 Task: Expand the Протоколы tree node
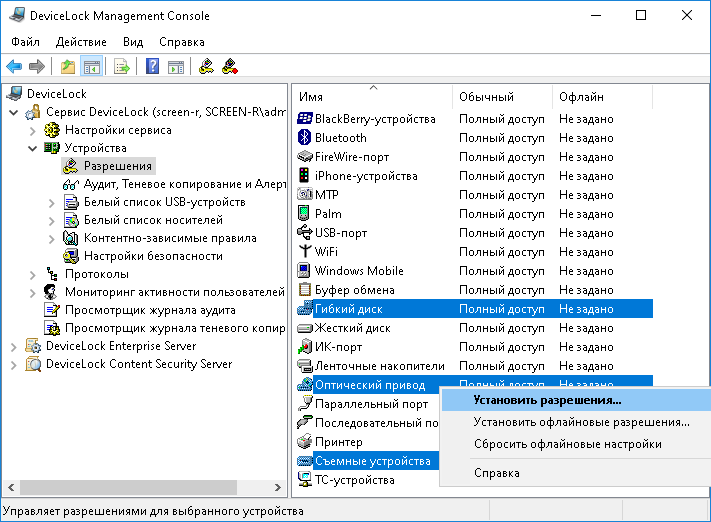[33, 274]
